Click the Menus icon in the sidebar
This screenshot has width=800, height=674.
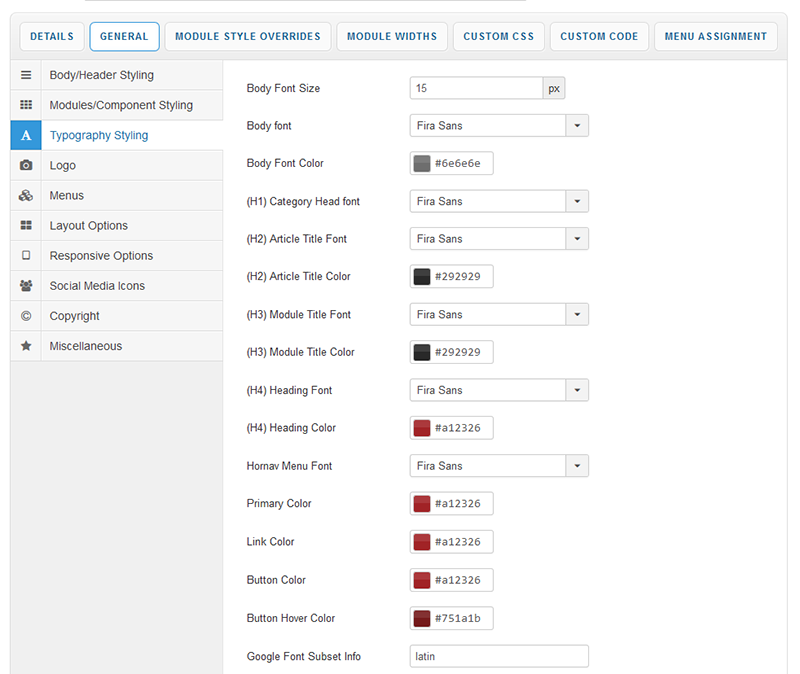pos(26,195)
